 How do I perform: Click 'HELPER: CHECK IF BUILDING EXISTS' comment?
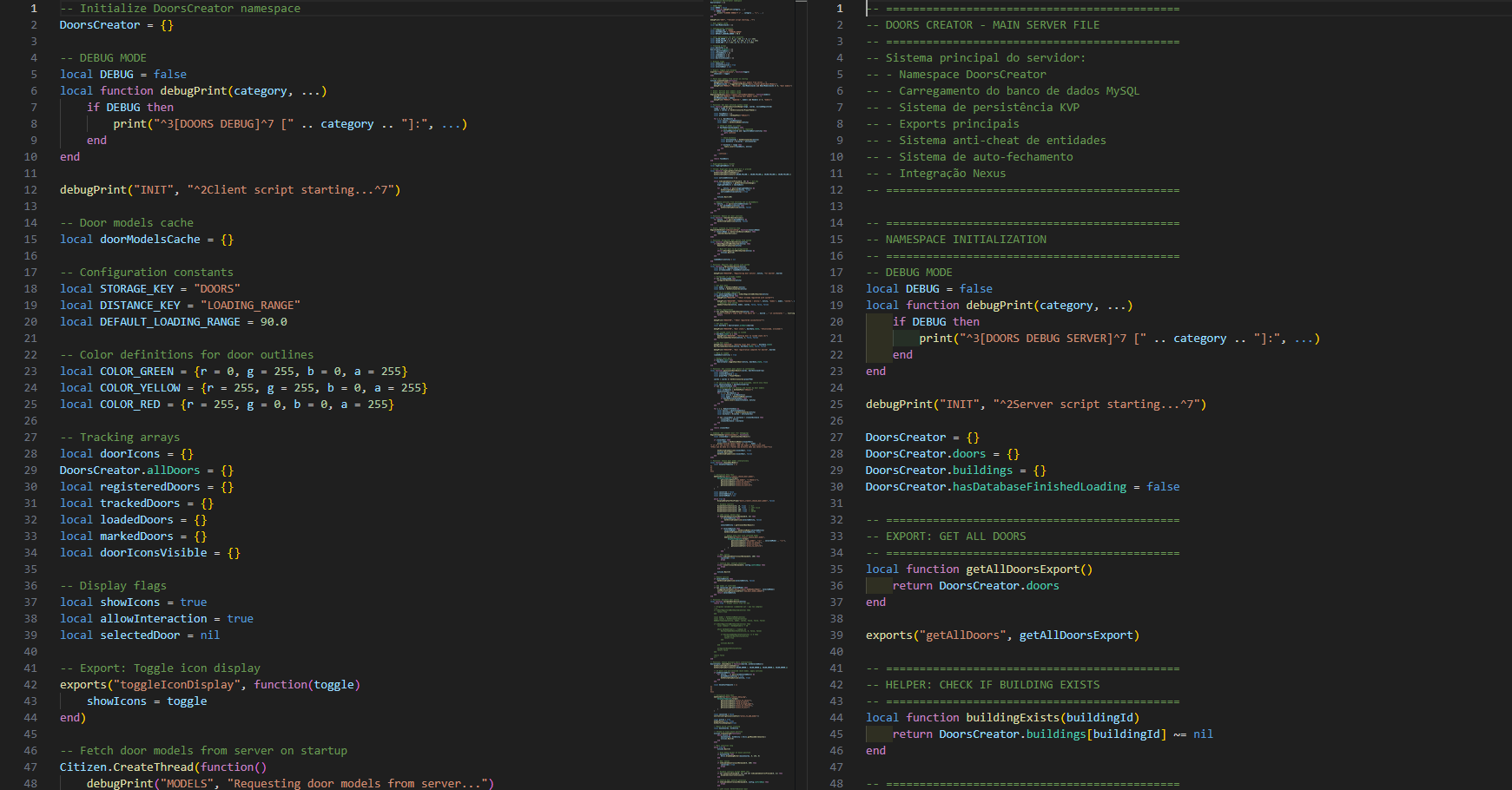click(983, 684)
